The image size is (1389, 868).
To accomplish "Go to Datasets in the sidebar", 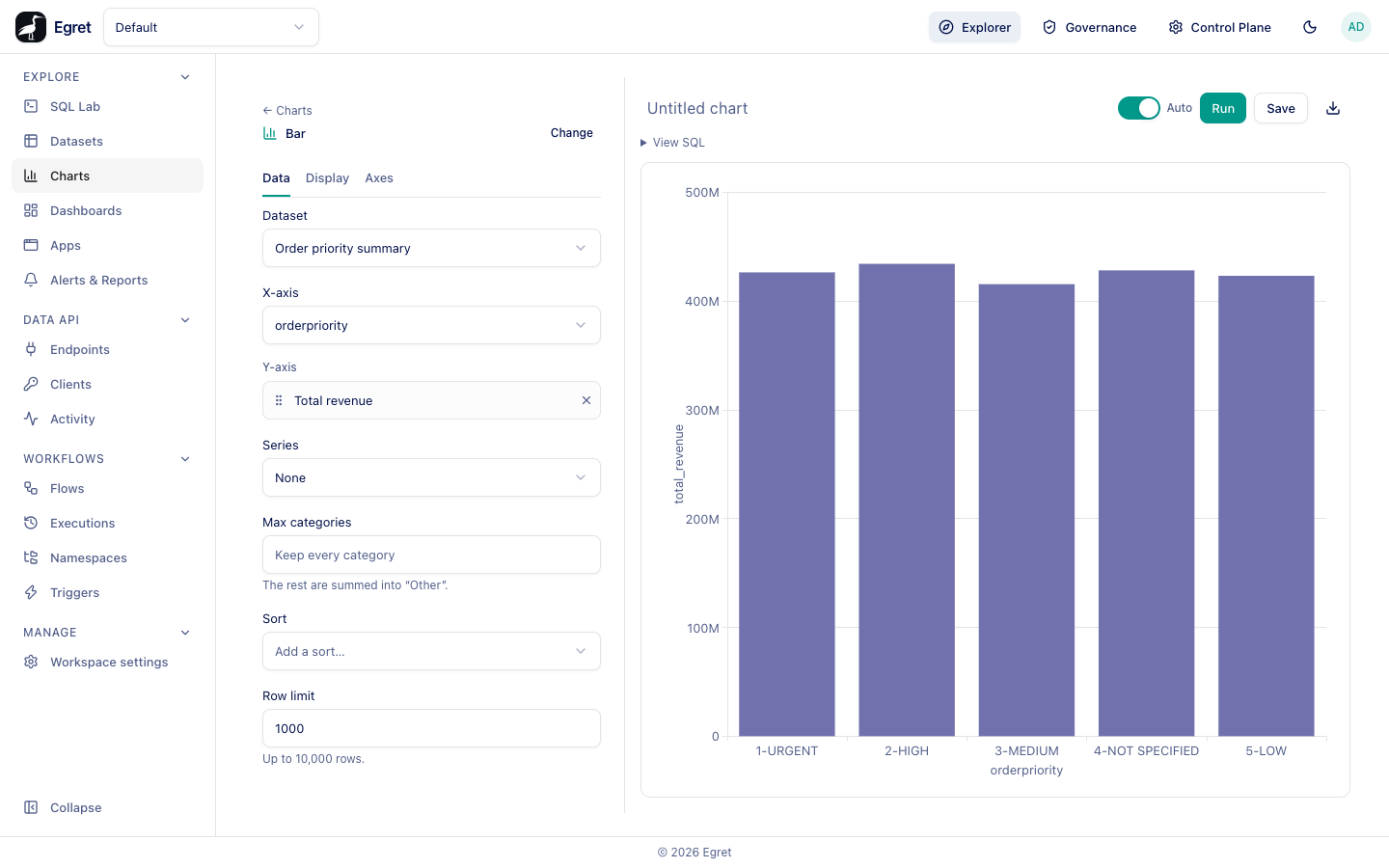I will click(x=107, y=141).
